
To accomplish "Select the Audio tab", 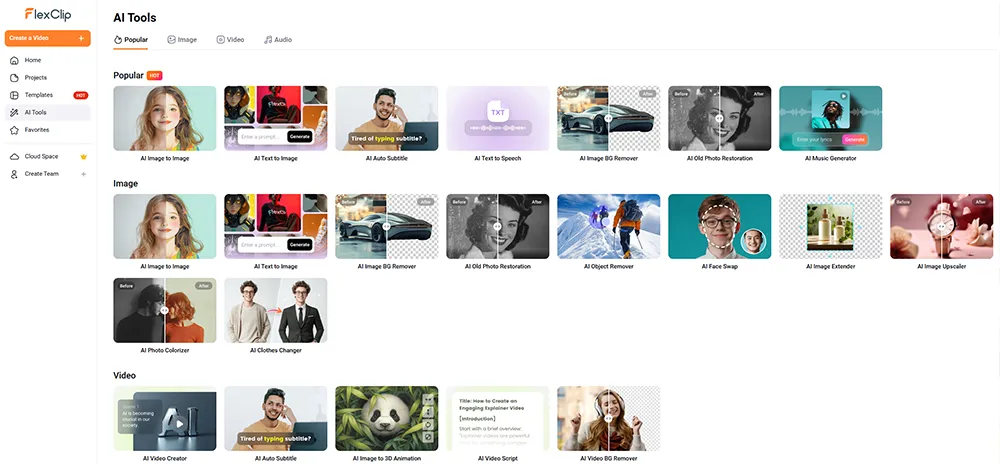I will point(278,40).
